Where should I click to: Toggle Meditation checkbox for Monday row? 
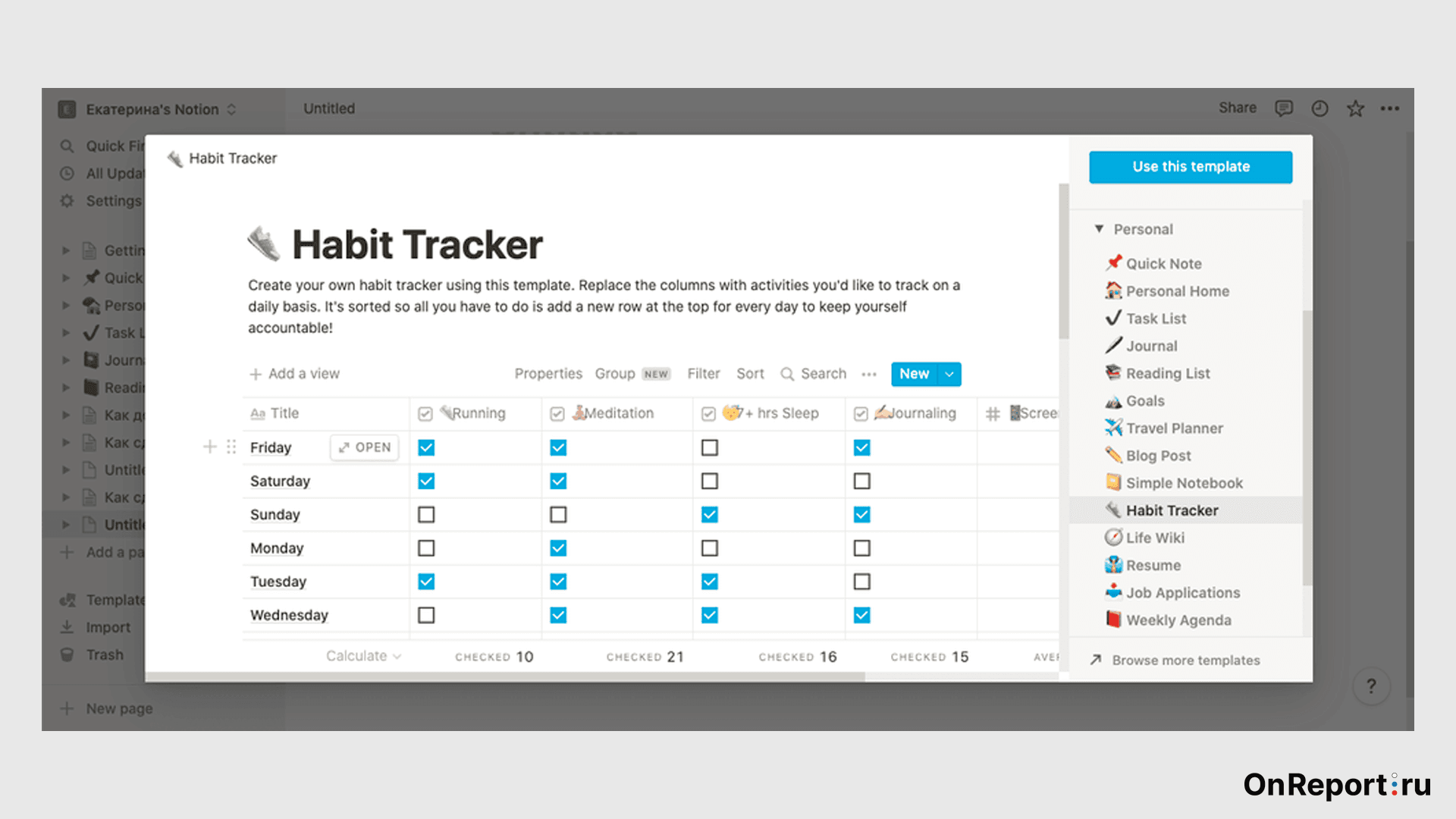pyautogui.click(x=559, y=548)
